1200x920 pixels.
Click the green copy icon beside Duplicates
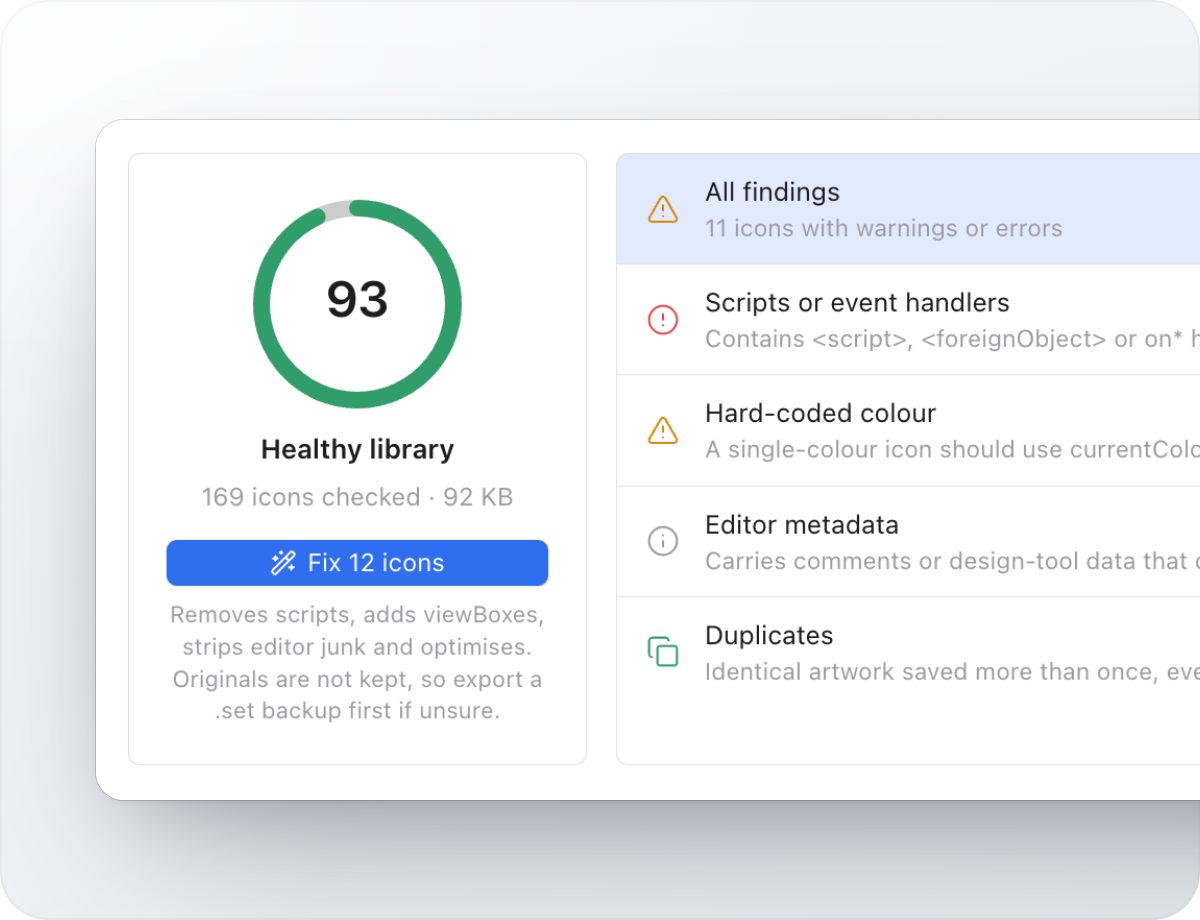(x=662, y=652)
